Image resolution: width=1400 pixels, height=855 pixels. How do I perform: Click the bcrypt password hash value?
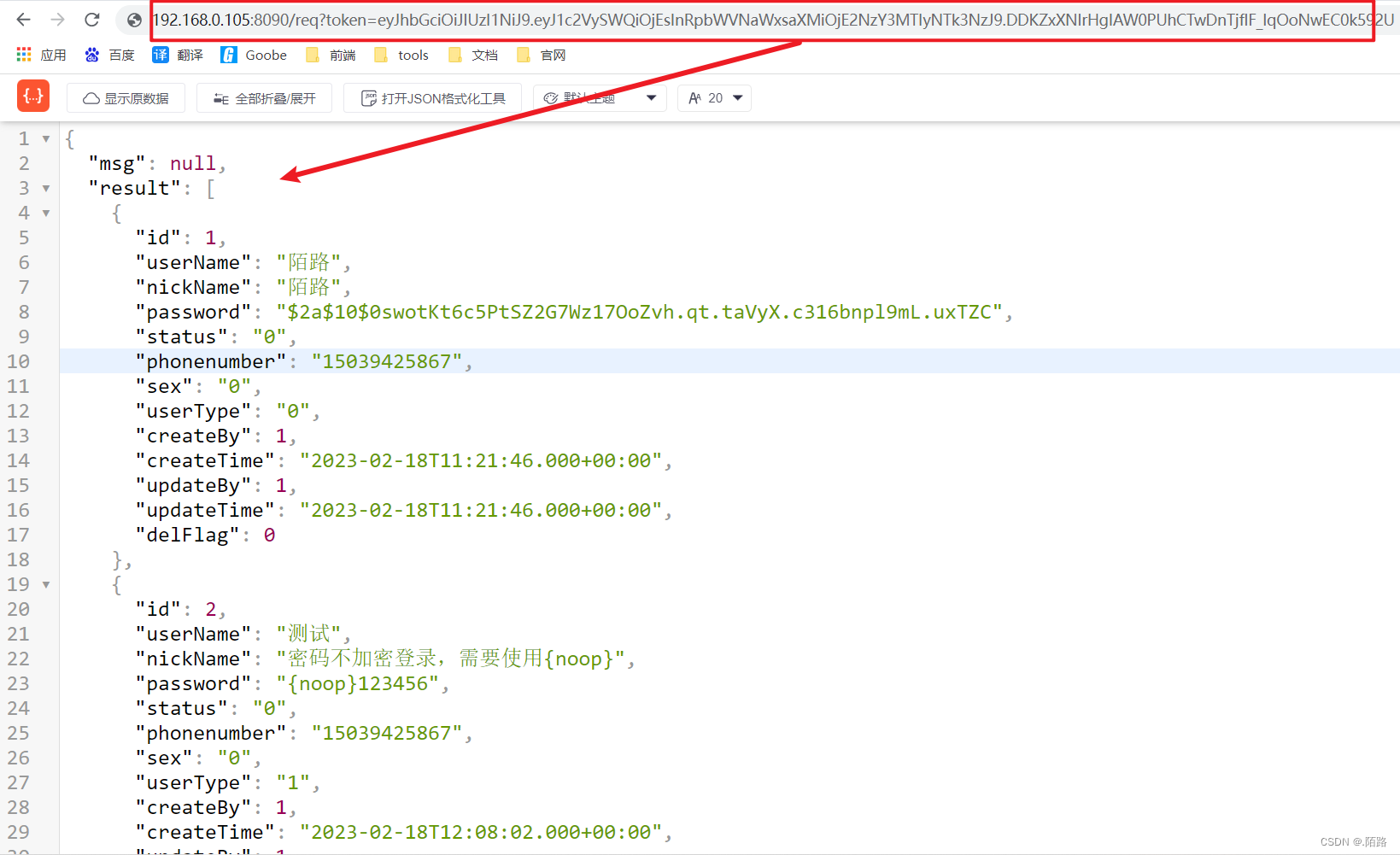point(639,312)
